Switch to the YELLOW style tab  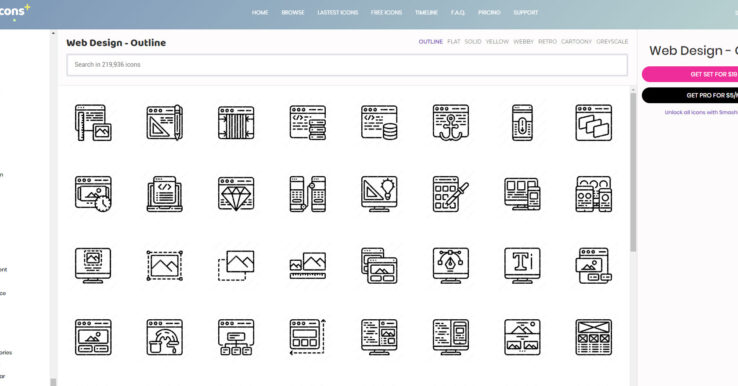497,42
